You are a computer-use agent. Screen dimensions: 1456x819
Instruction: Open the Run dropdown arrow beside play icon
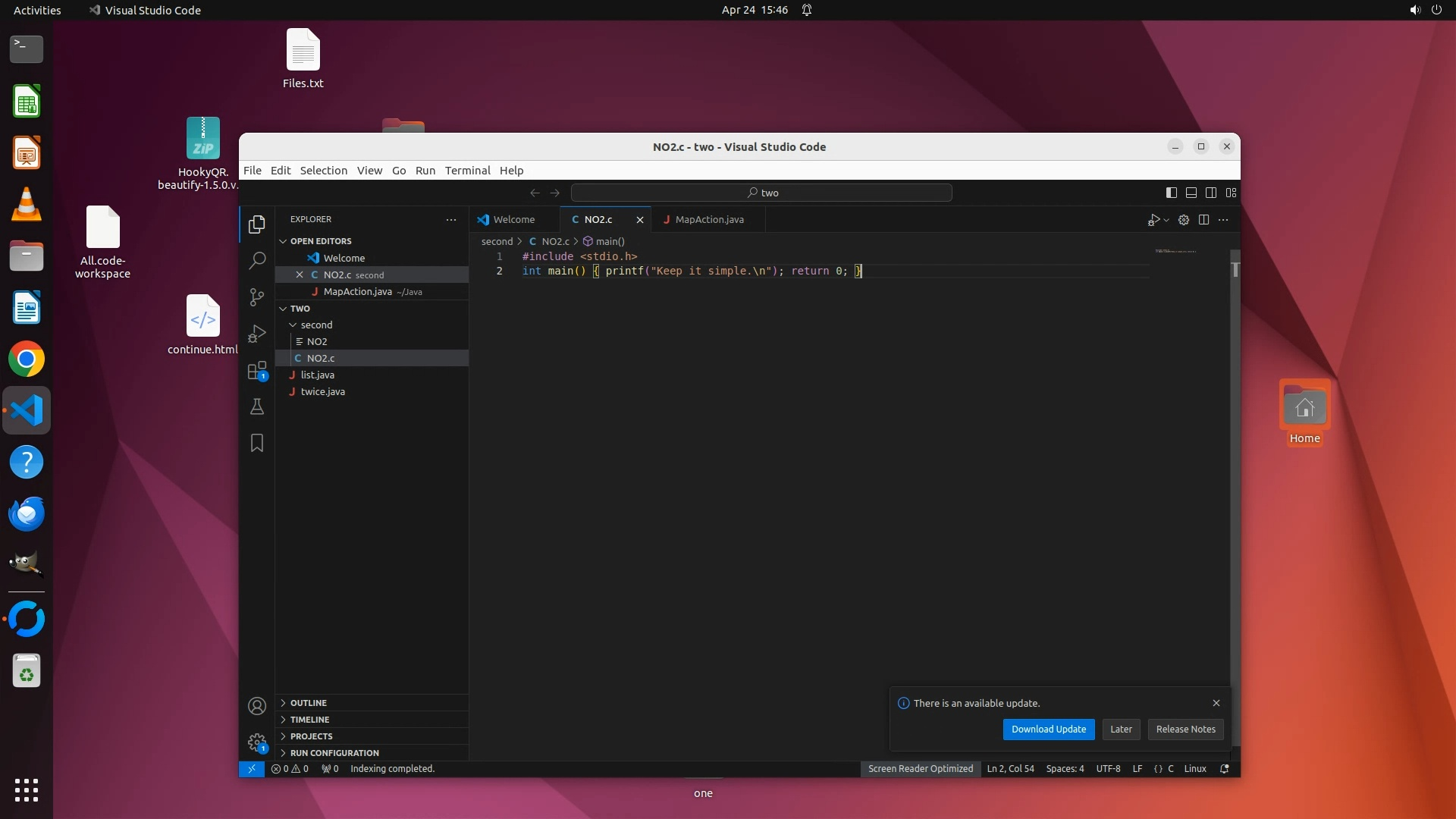pos(1166,220)
